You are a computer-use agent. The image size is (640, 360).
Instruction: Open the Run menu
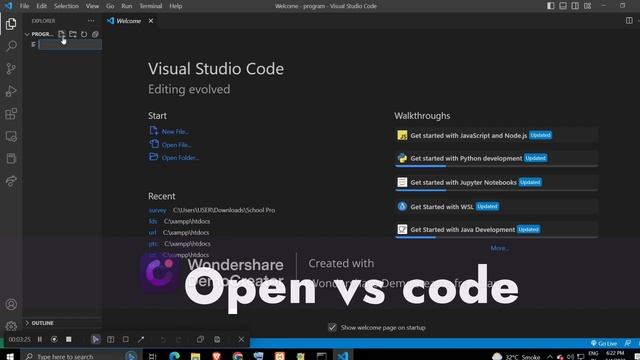(x=127, y=6)
